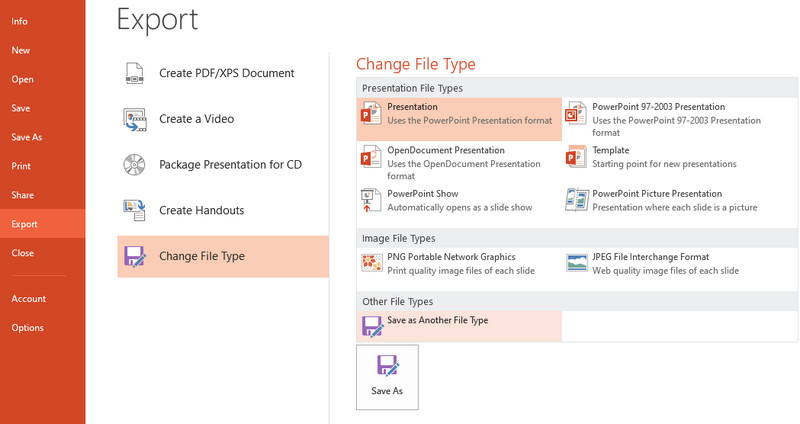Select the PowerPoint 97-2003 Presentation format option
Screen dimensions: 800x424
[679, 119]
